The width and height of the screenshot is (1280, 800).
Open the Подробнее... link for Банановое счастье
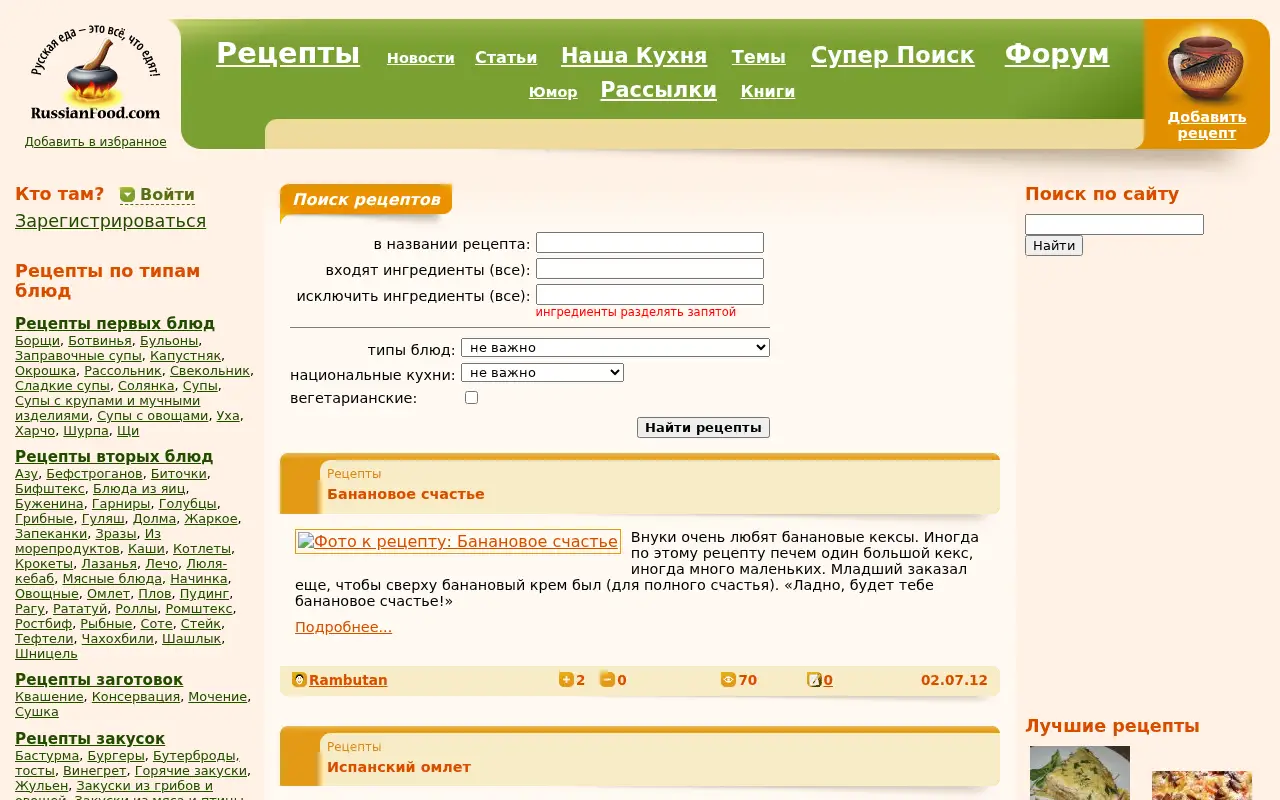point(343,627)
